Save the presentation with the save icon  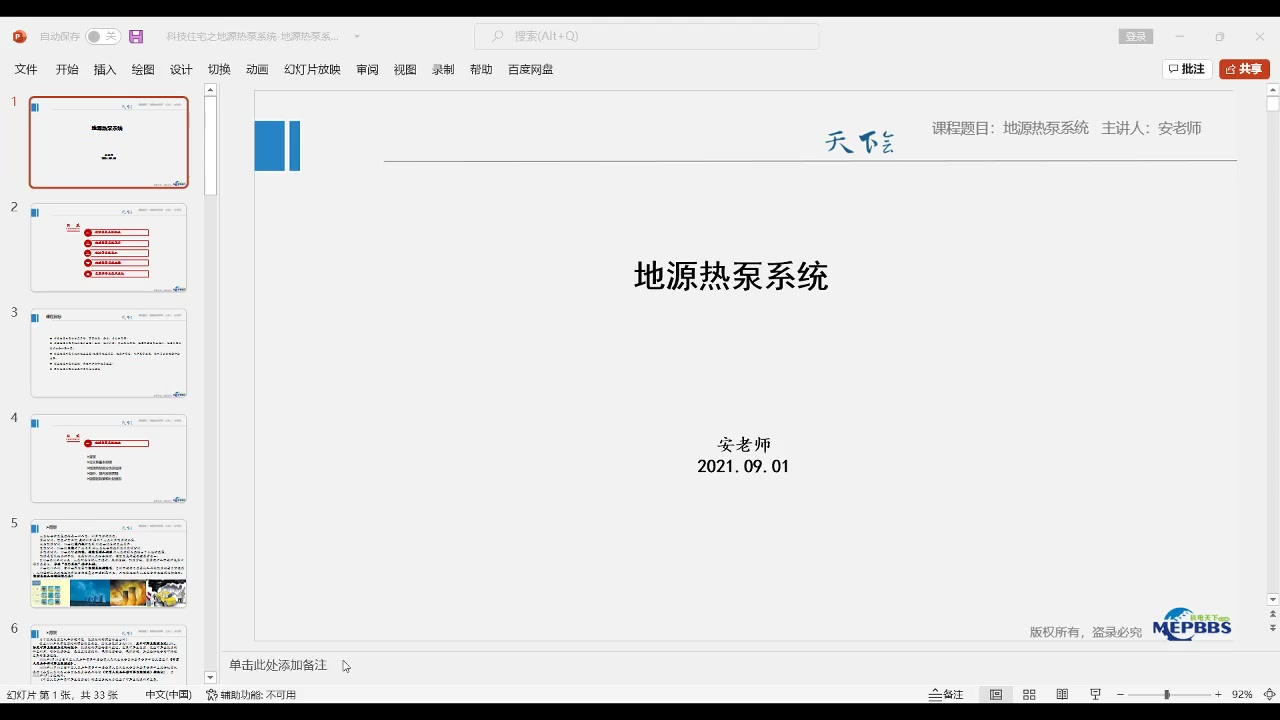coord(136,36)
